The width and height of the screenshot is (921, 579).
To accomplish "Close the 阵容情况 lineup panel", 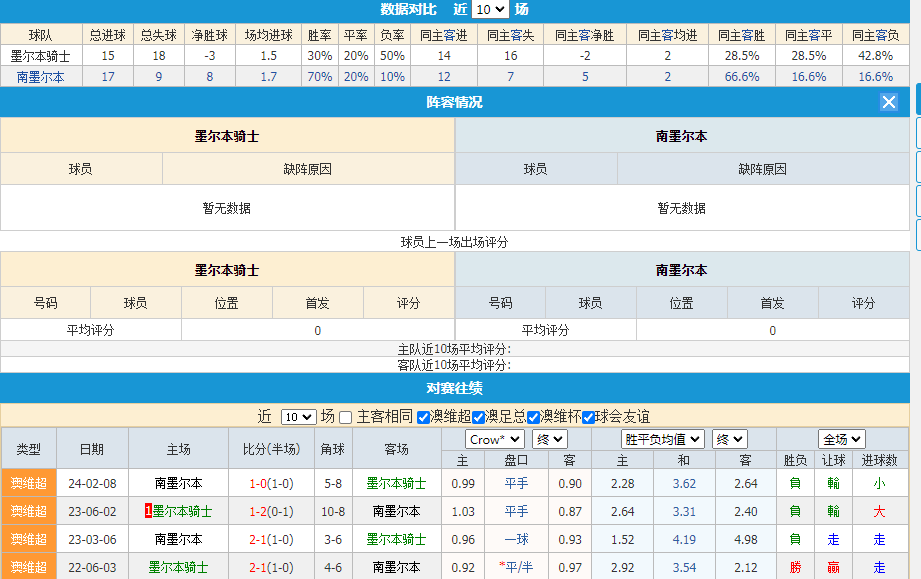I will [888, 102].
